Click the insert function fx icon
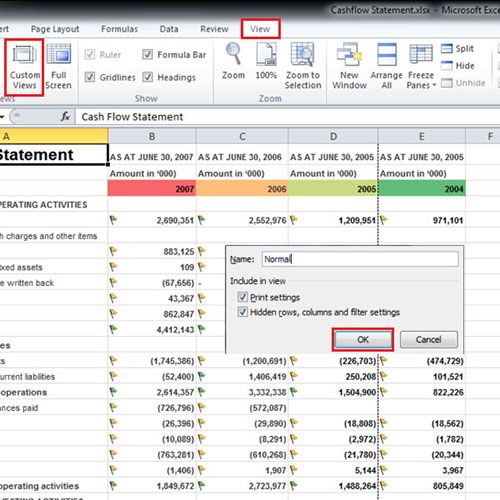 click(65, 117)
